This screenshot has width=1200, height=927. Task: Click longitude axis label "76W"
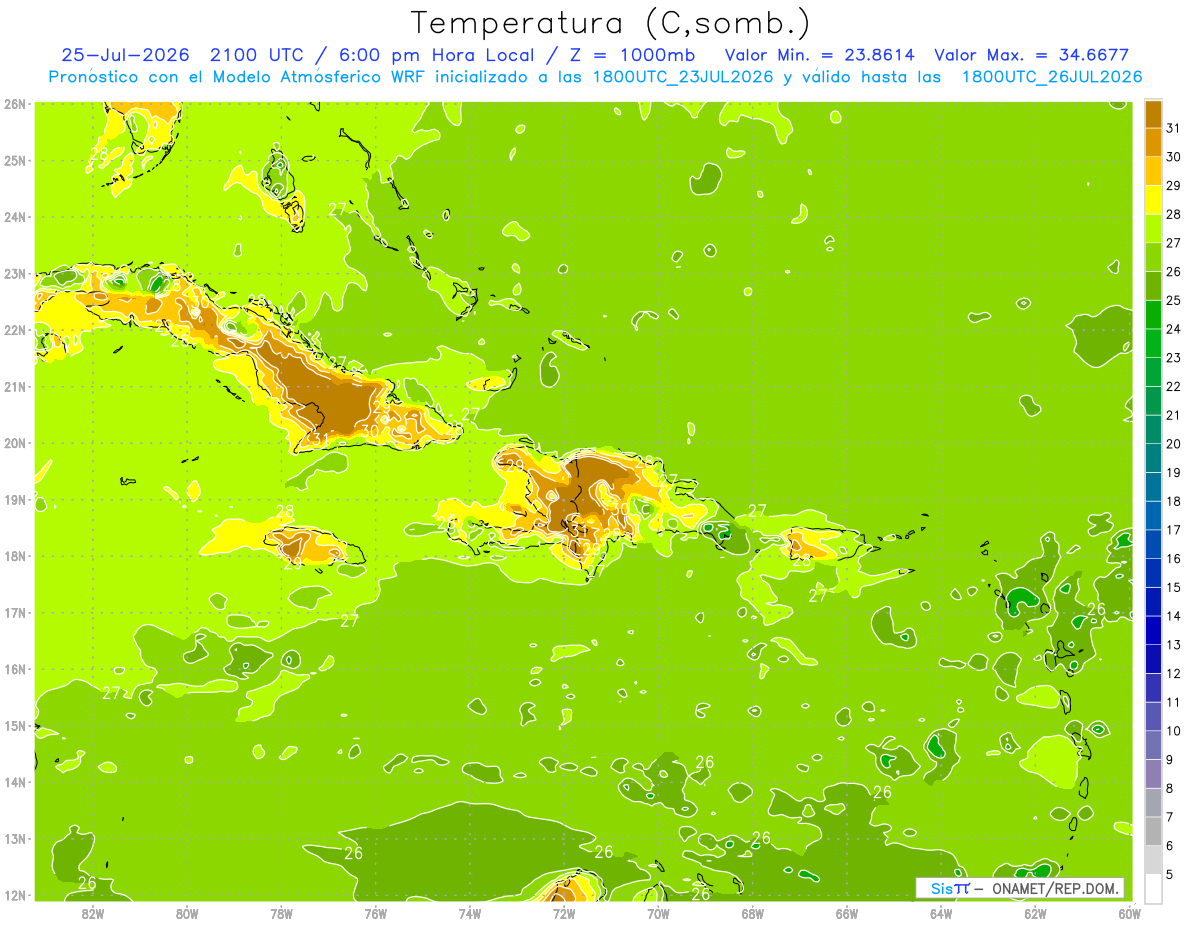pos(376,913)
